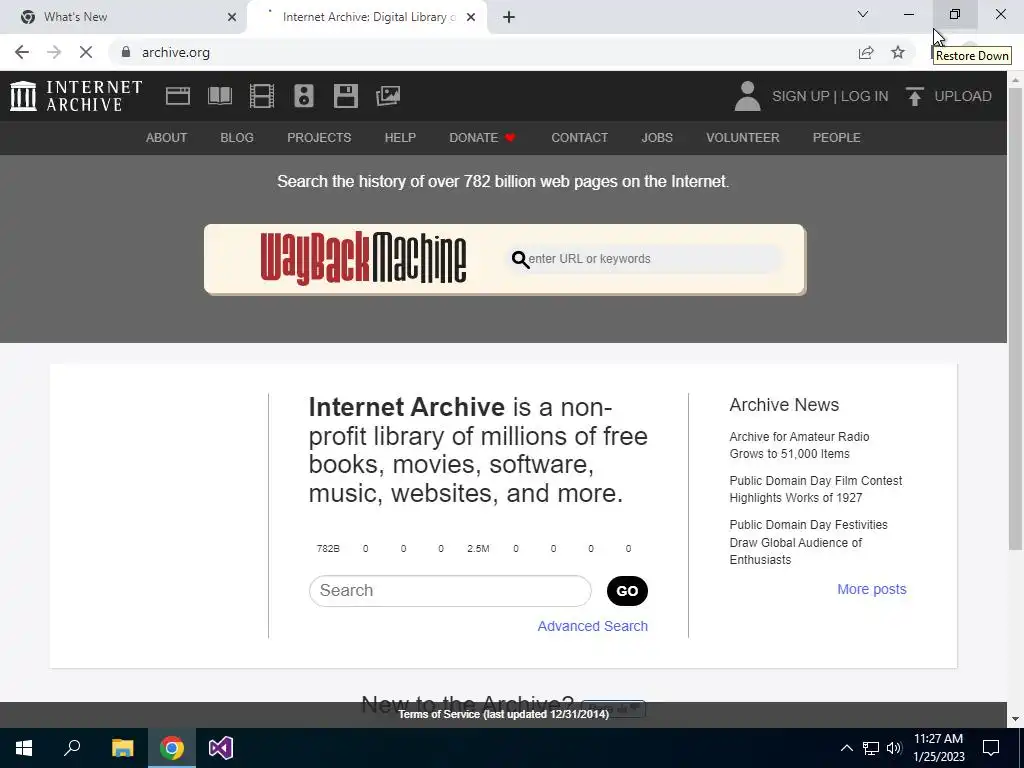Open the PEOPLE menu item

[837, 138]
